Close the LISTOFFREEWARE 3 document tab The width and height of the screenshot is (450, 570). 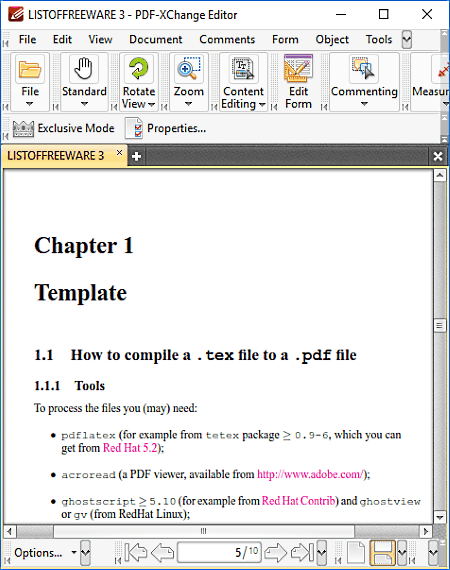pos(119,153)
